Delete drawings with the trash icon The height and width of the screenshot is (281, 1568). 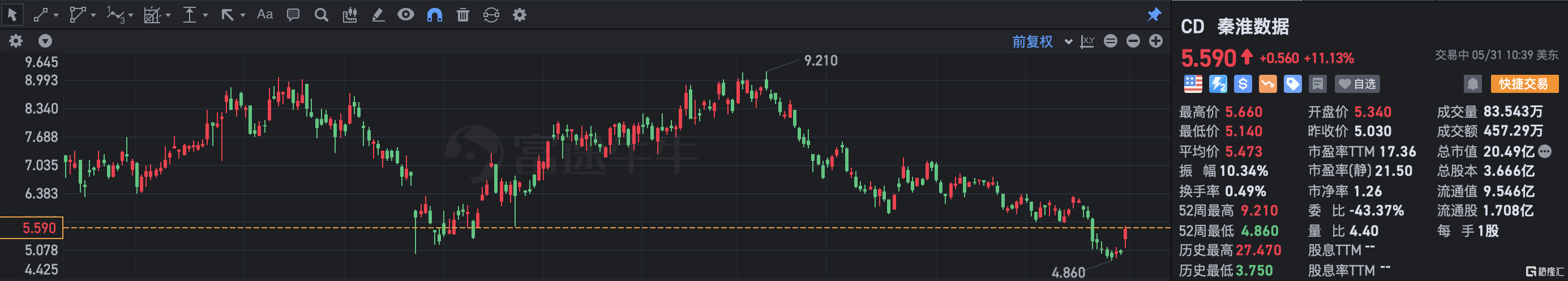(x=463, y=15)
